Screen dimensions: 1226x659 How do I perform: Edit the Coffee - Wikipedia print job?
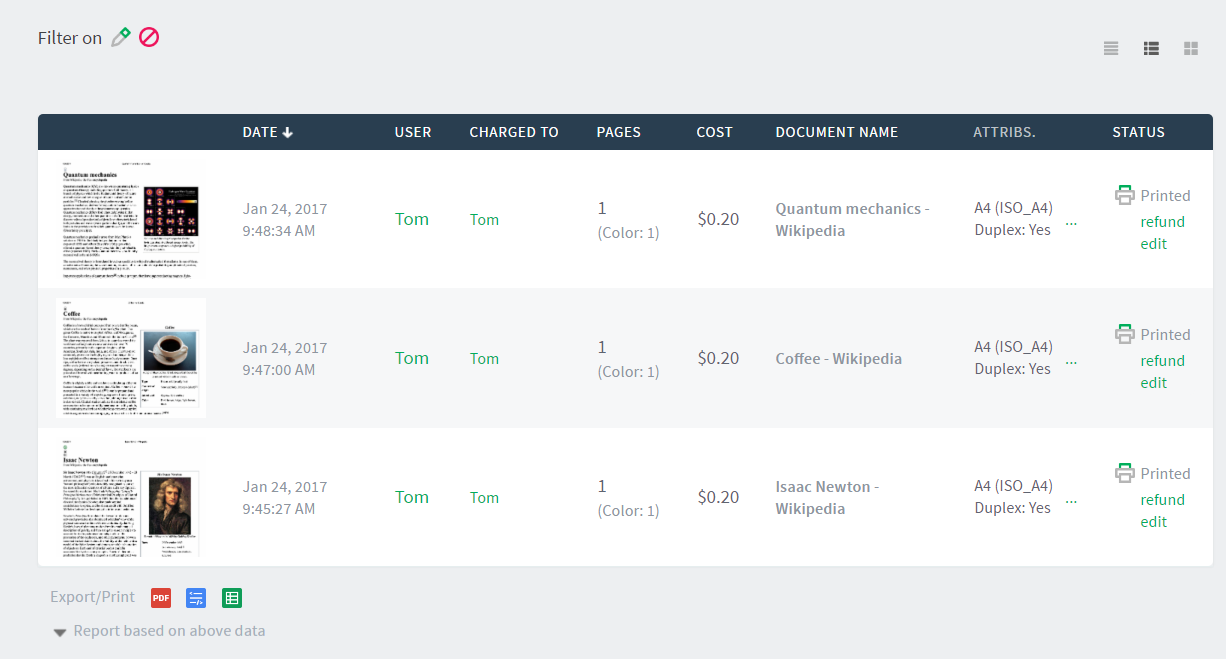coord(1153,383)
